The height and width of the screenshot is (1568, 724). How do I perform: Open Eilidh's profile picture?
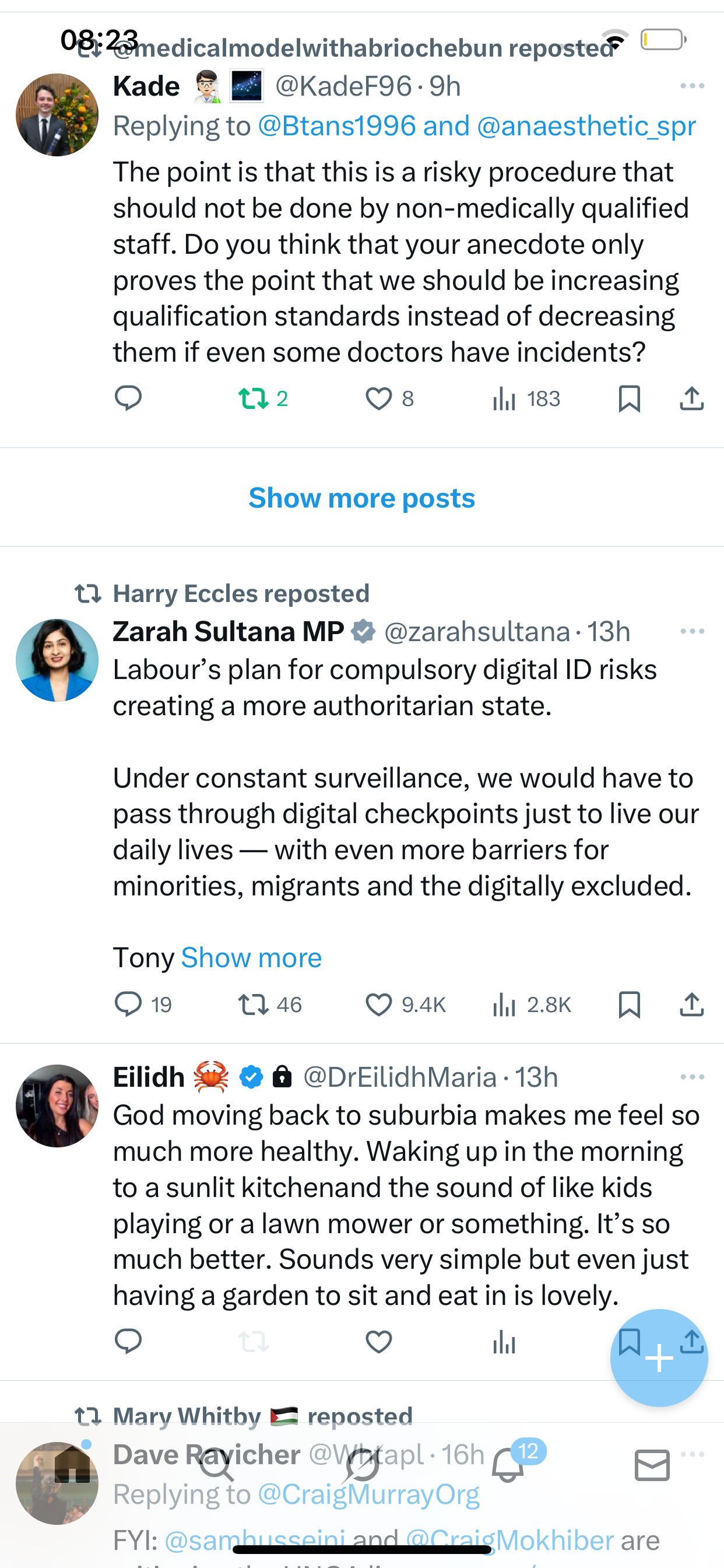tap(57, 1105)
